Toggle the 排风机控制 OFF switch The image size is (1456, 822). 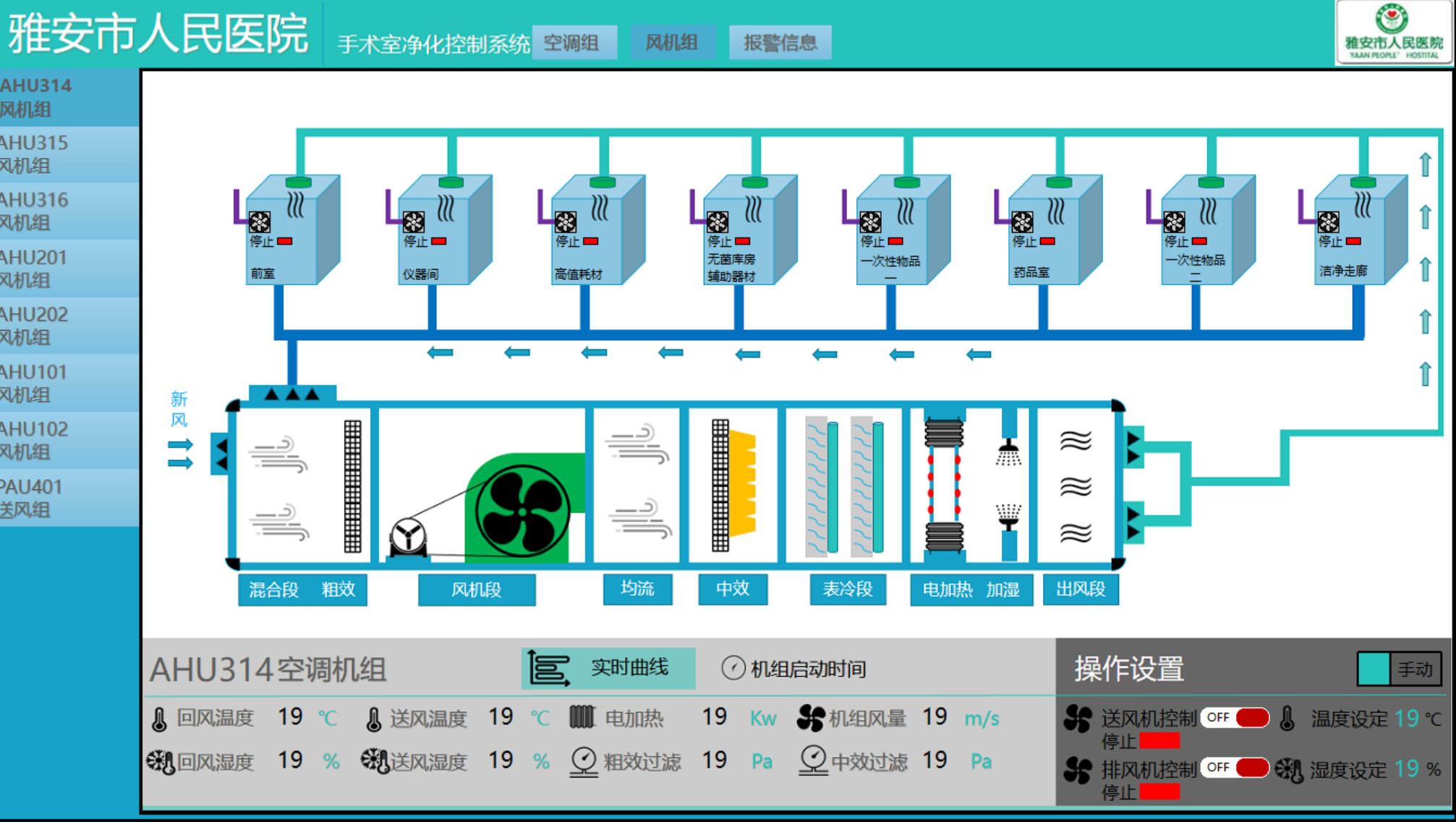click(x=1235, y=767)
